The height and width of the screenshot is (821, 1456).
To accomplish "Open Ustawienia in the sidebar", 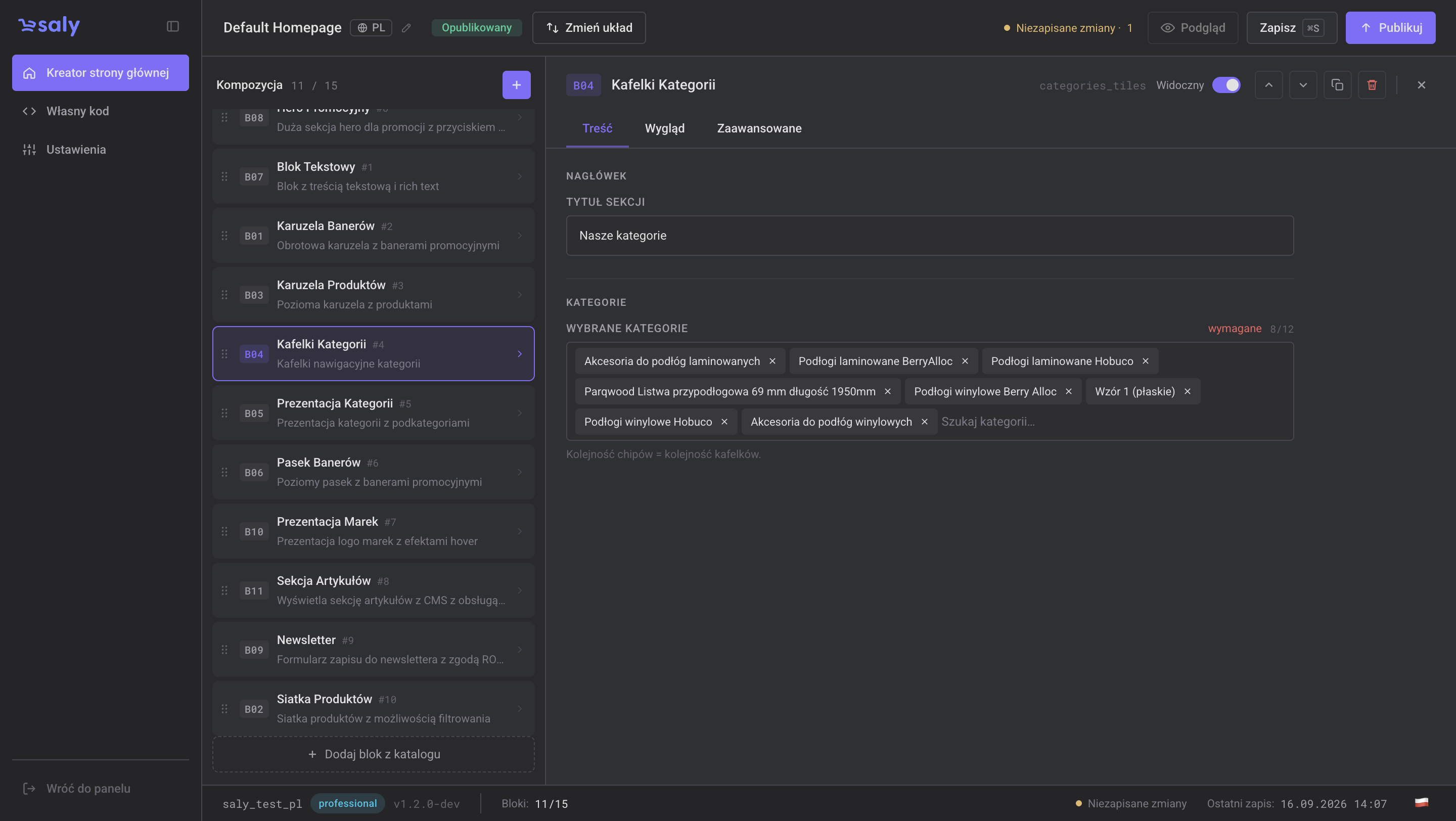I will coord(101,150).
